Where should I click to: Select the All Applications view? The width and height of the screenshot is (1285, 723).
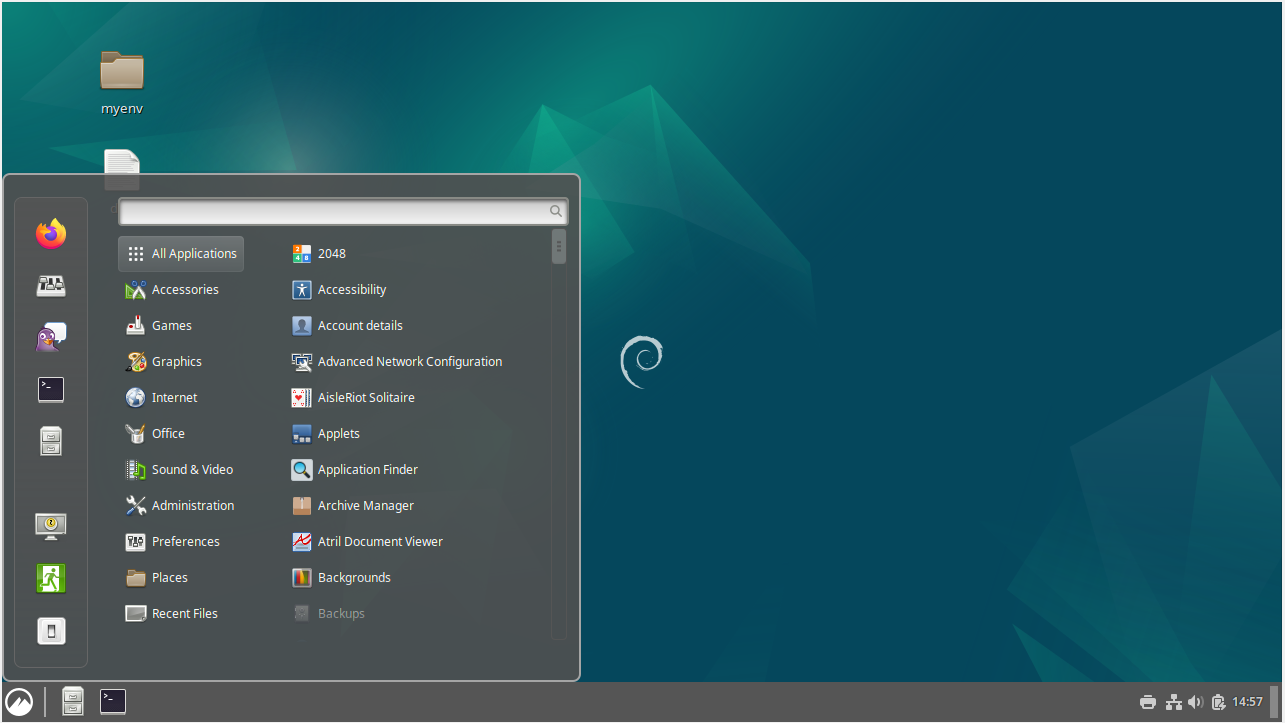click(180, 253)
